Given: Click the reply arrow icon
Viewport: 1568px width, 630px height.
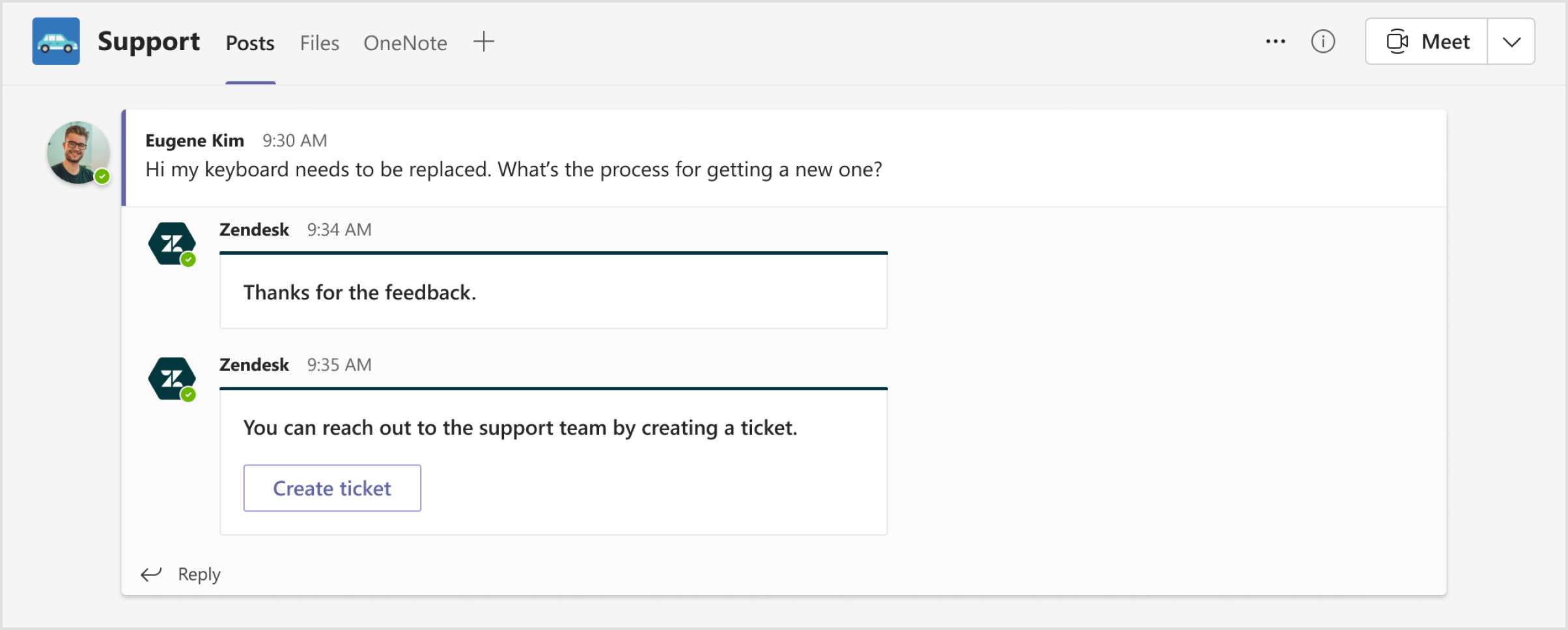Looking at the screenshot, I should coord(152,574).
